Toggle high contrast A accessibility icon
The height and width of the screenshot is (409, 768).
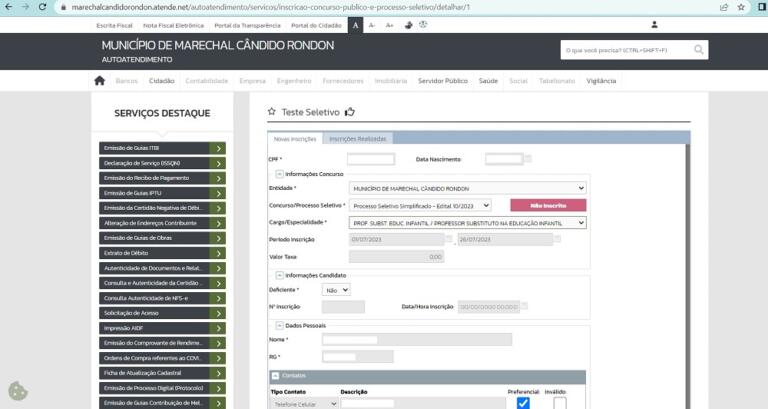pyautogui.click(x=356, y=24)
